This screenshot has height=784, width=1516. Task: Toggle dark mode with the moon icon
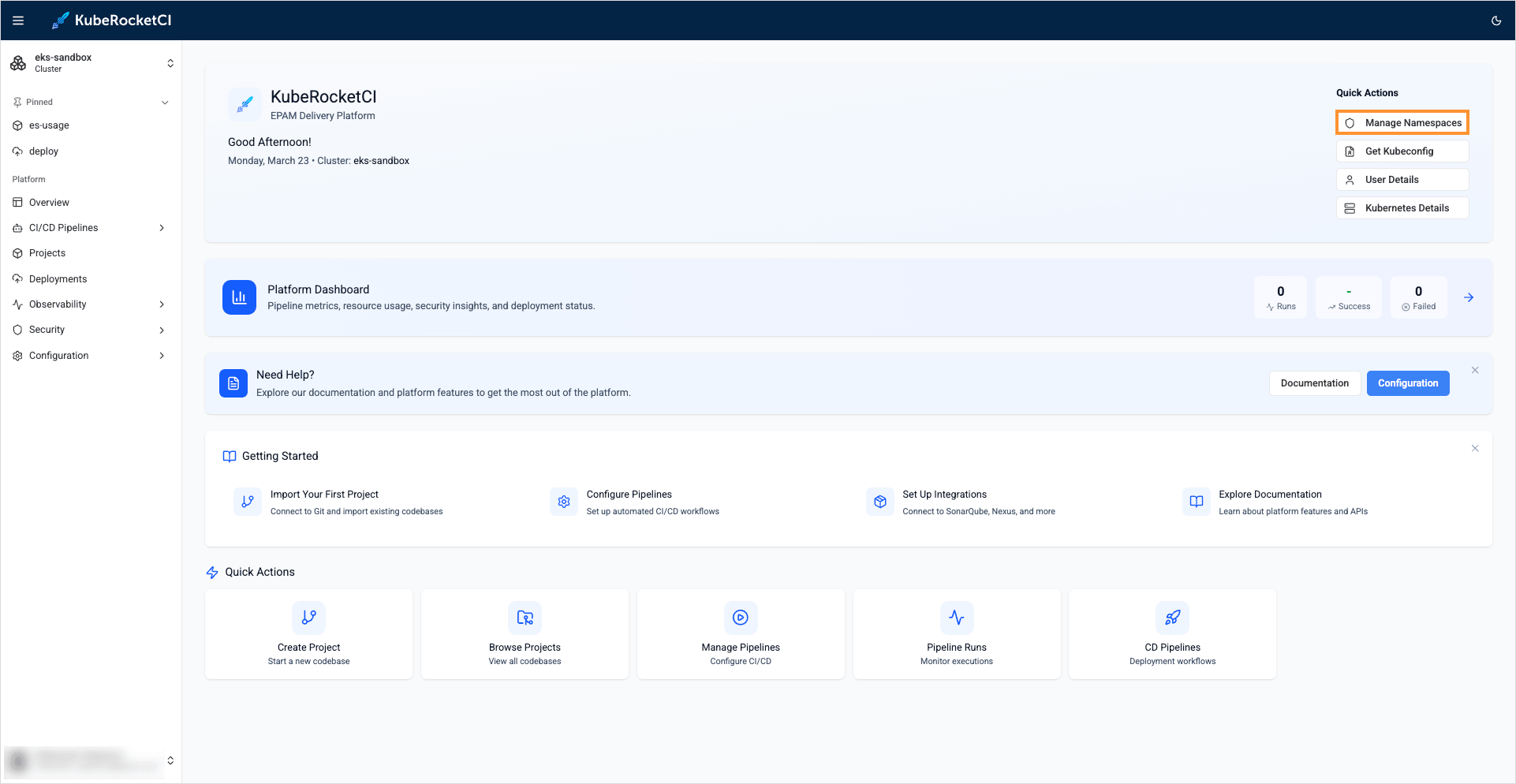tap(1495, 21)
